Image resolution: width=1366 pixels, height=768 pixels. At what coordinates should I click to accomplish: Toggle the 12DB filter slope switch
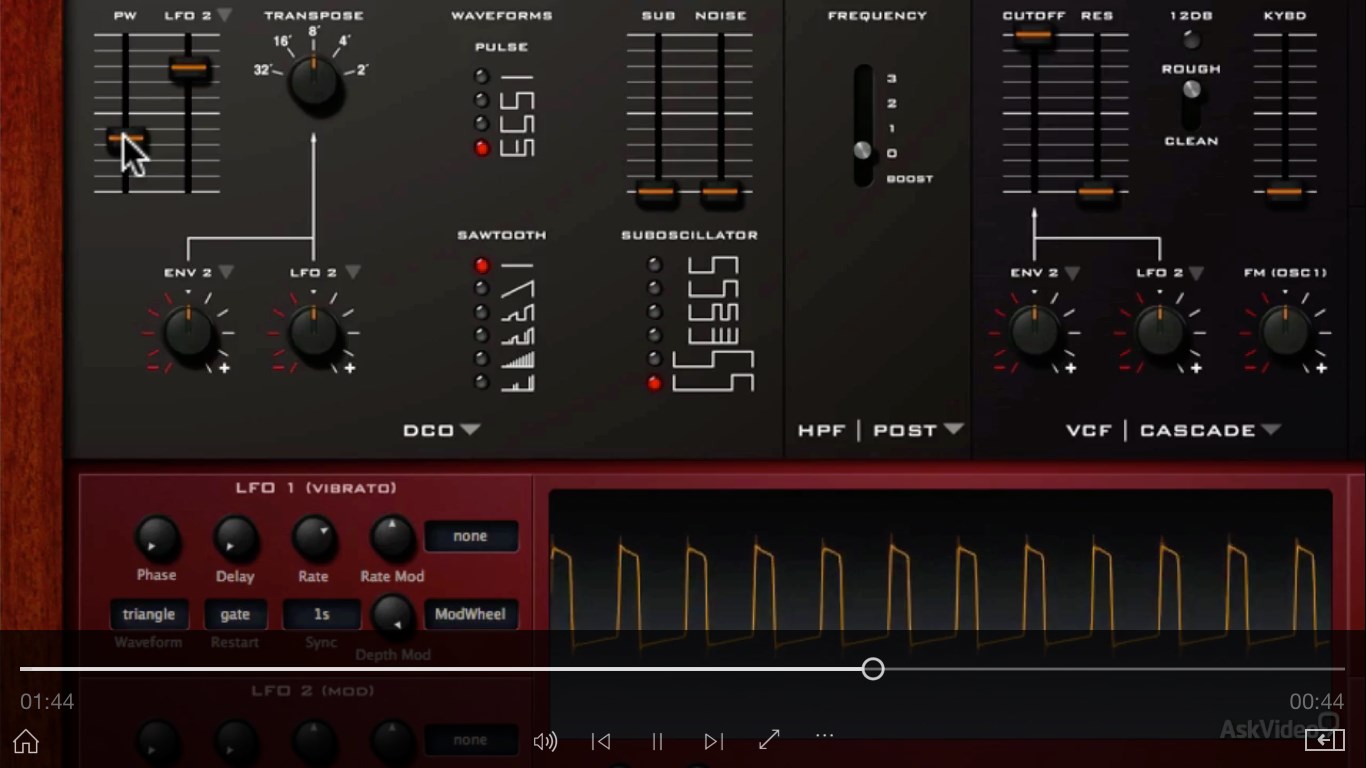pyautogui.click(x=1191, y=40)
